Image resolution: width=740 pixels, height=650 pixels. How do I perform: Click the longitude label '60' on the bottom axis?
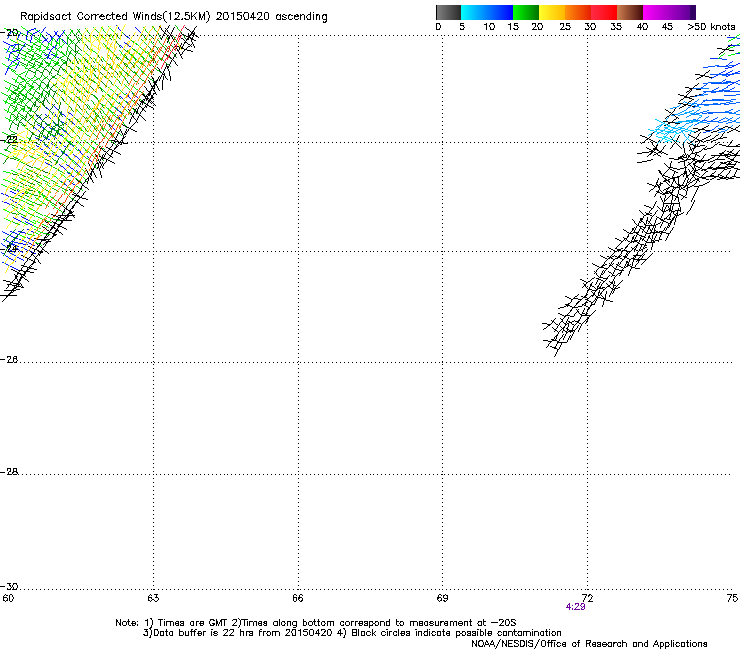8,598
